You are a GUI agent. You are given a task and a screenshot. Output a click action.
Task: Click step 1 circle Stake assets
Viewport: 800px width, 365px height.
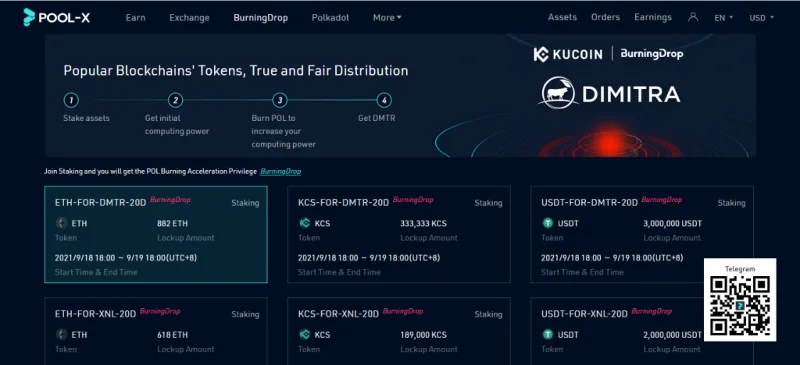point(71,100)
